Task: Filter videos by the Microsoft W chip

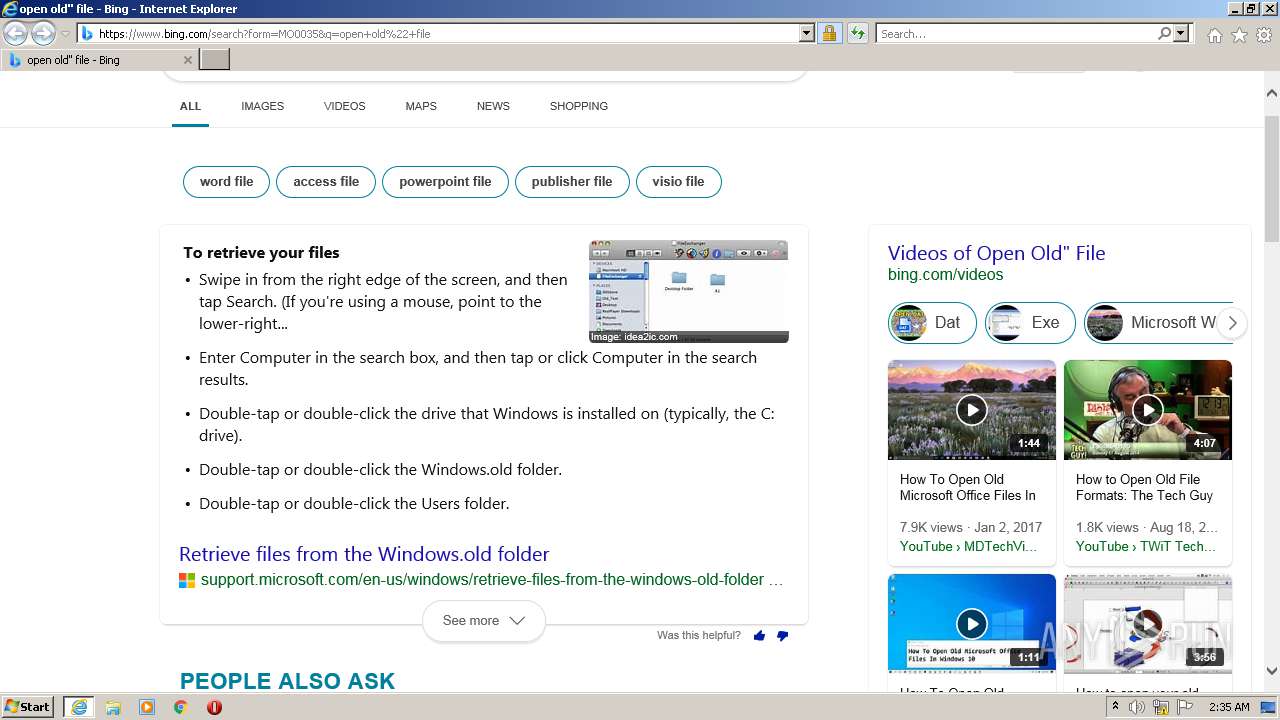Action: tap(1156, 323)
